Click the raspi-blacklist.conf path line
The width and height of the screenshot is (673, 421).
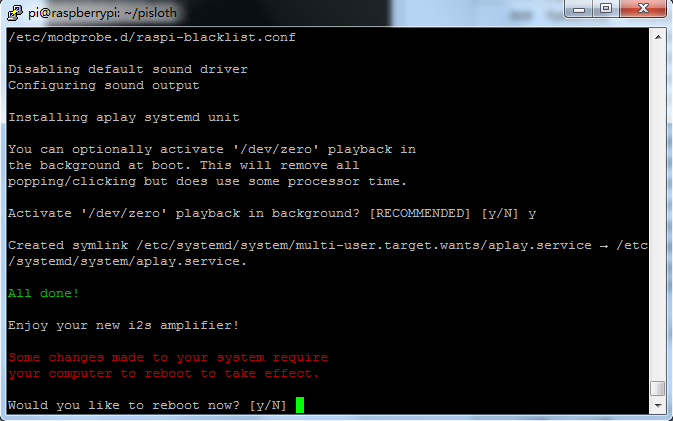tap(152, 37)
